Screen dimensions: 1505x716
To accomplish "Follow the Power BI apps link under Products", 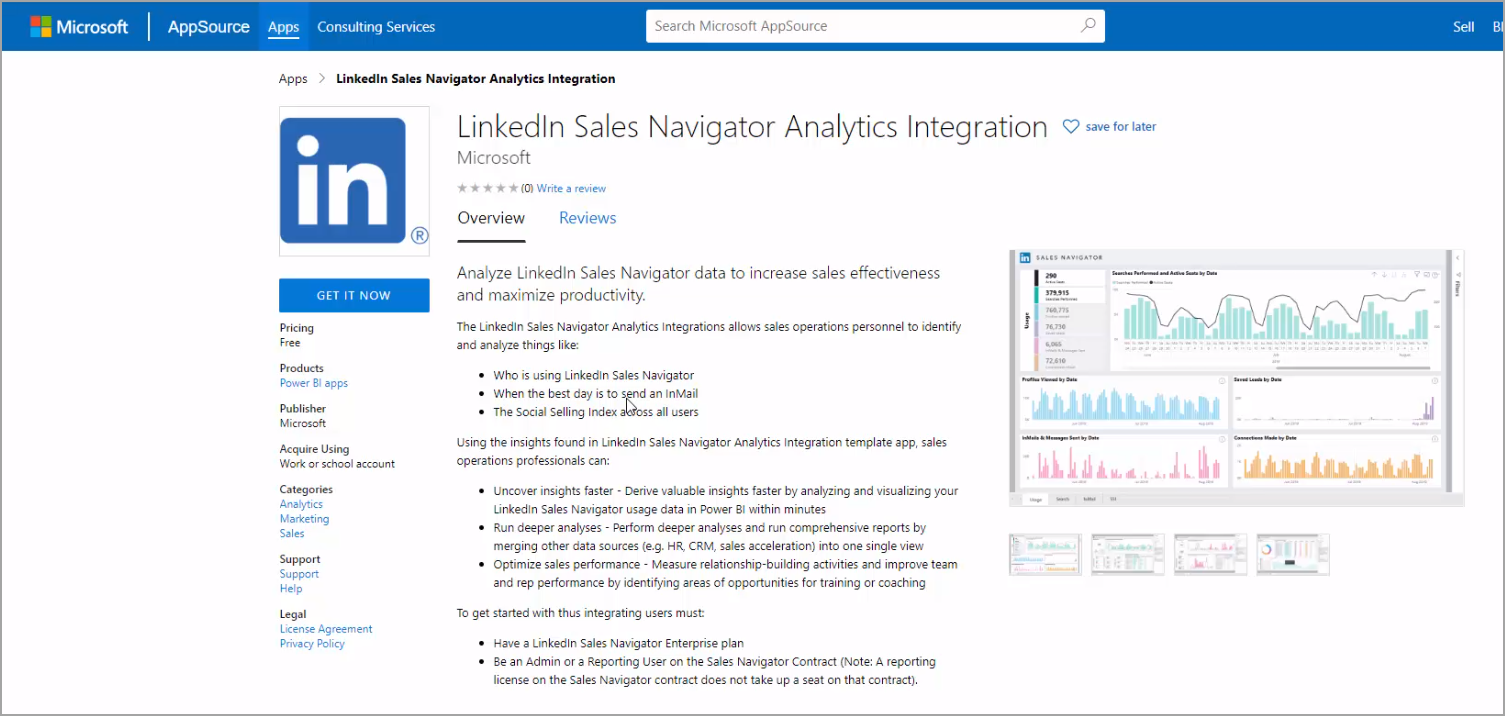I will [x=313, y=382].
